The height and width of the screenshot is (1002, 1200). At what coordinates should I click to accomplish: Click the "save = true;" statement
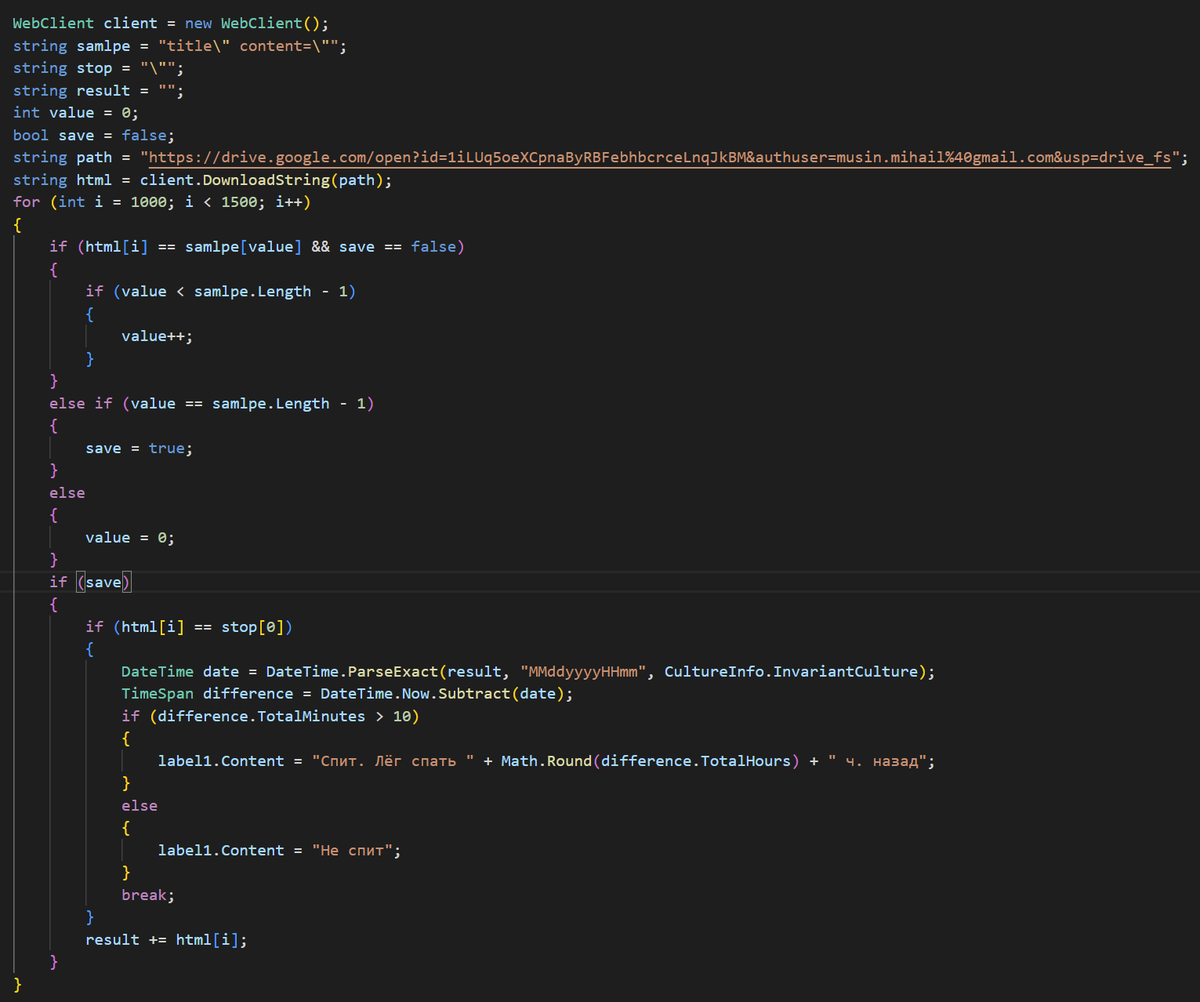[x=139, y=448]
